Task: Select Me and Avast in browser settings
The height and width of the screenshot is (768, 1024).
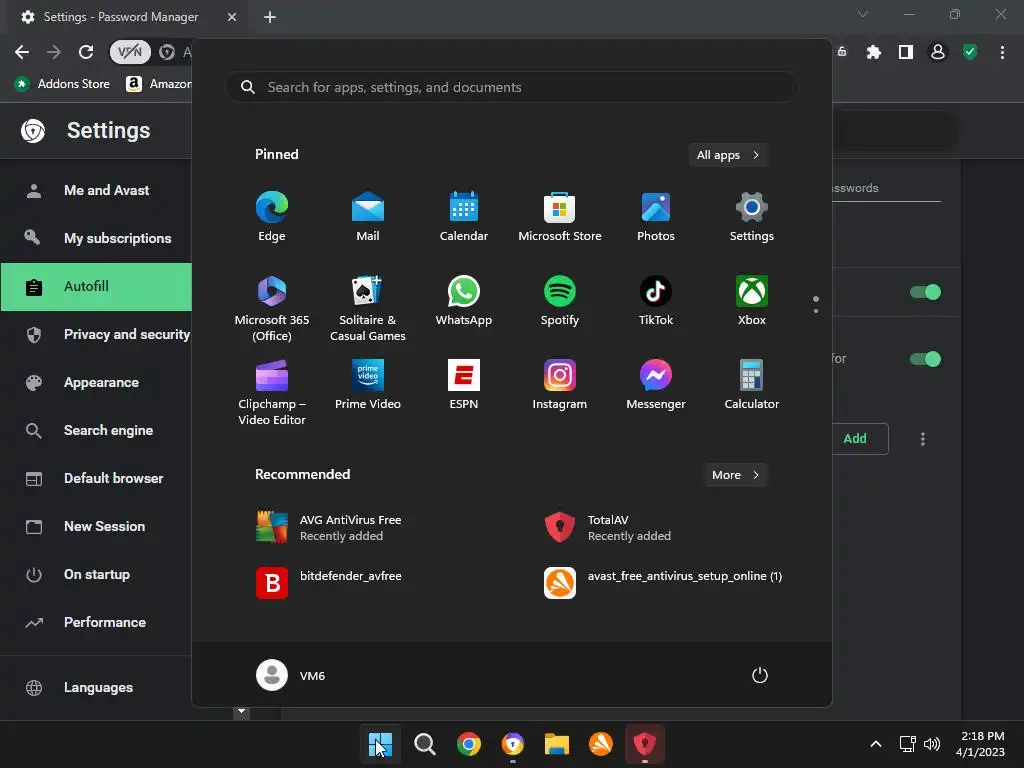Action: [x=96, y=191]
